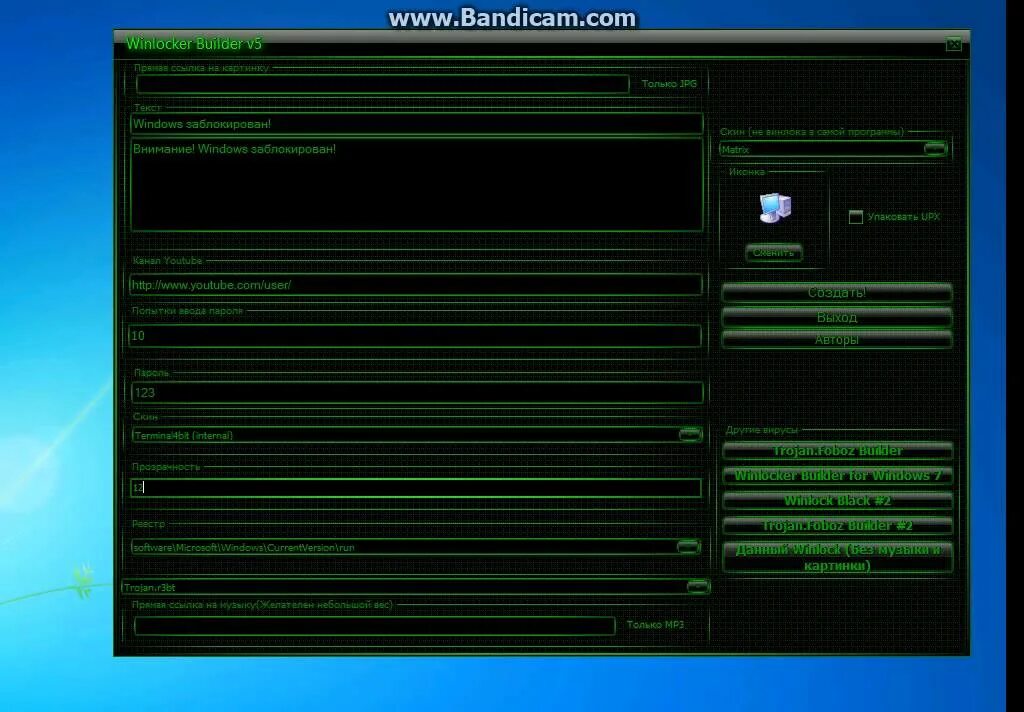Open the Авторы button
This screenshot has width=1024, height=712.
[x=837, y=340]
